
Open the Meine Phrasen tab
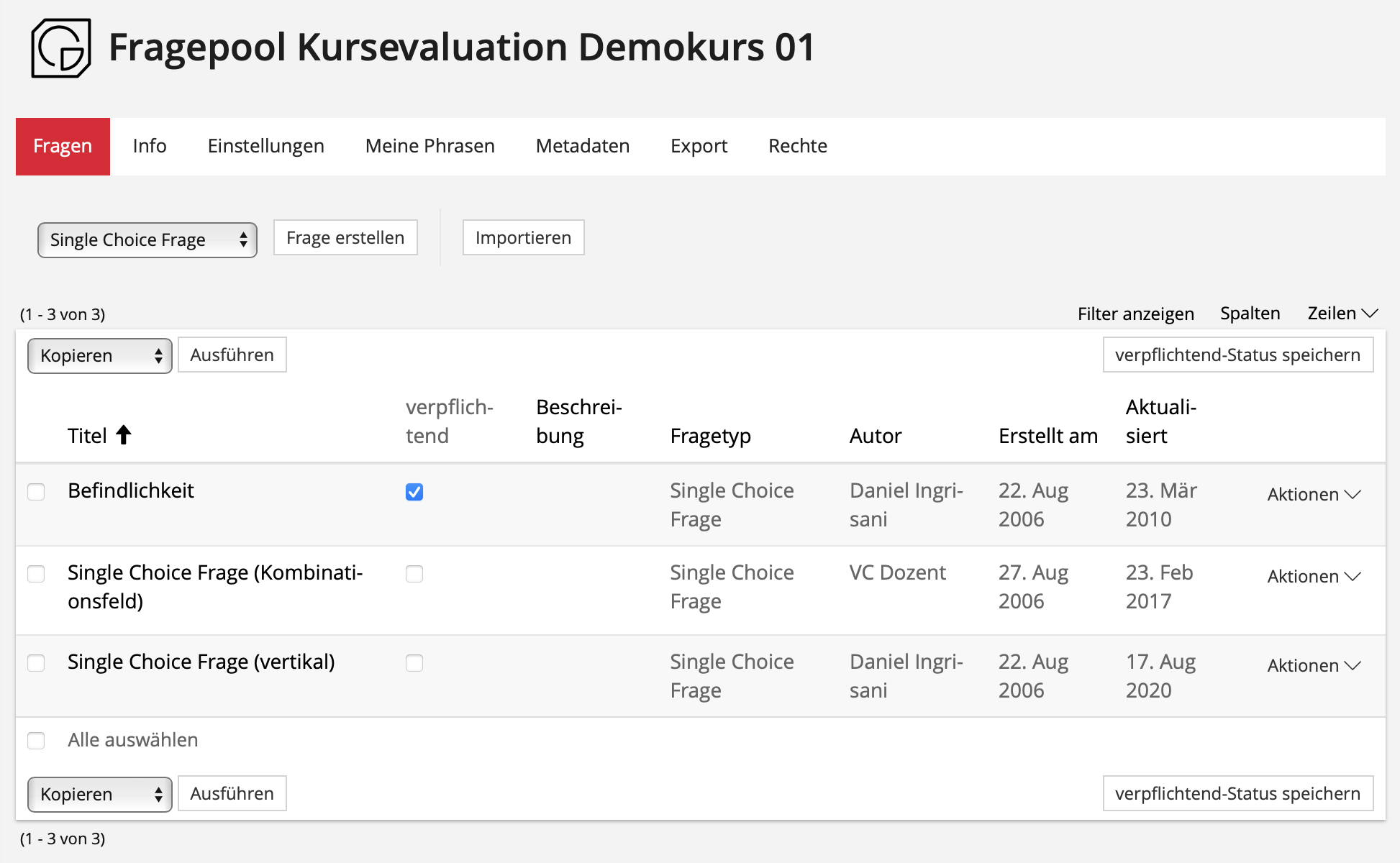tap(429, 146)
